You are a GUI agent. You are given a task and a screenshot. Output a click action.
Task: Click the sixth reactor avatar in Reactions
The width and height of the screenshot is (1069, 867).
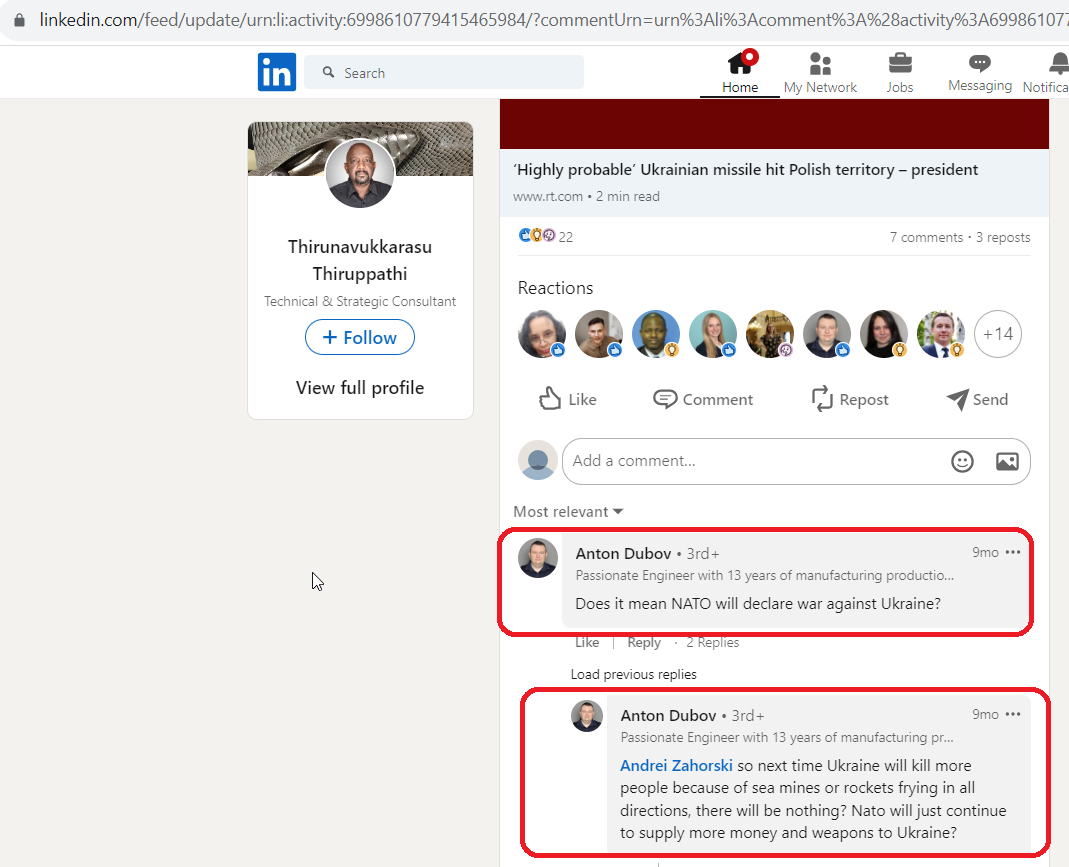(827, 334)
